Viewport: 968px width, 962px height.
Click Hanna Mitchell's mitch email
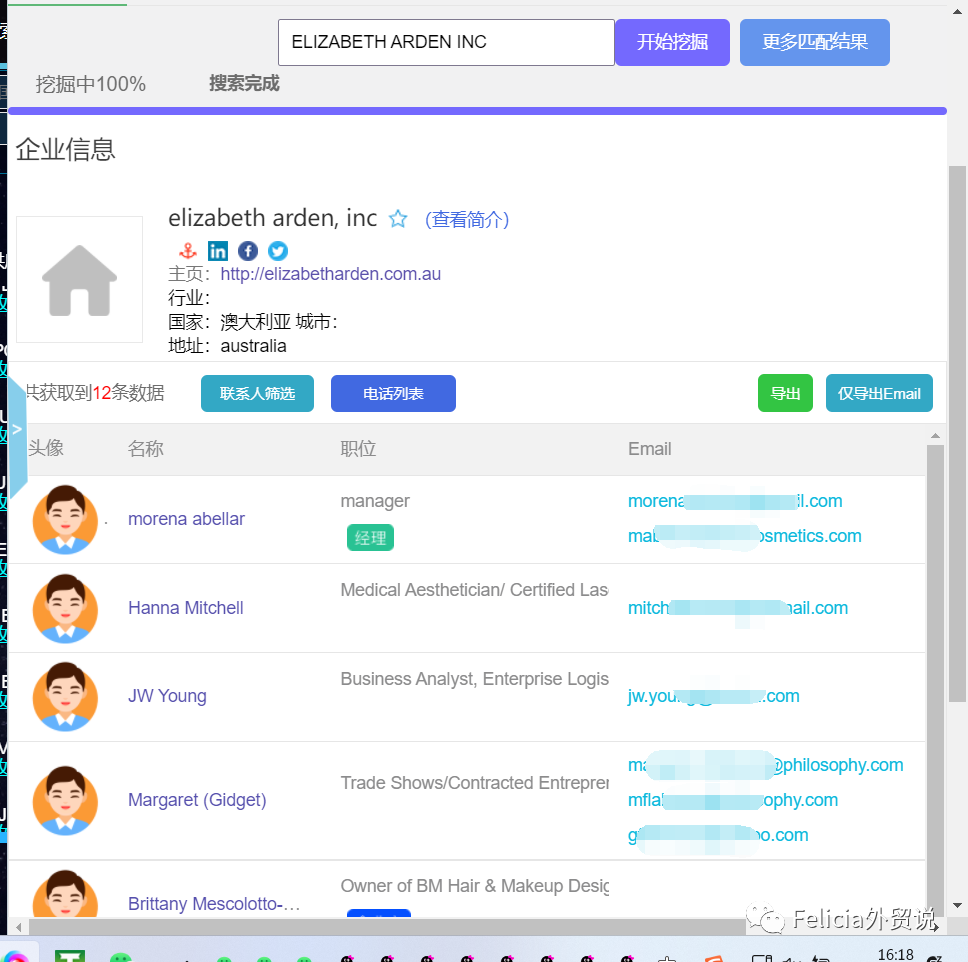pyautogui.click(x=738, y=608)
